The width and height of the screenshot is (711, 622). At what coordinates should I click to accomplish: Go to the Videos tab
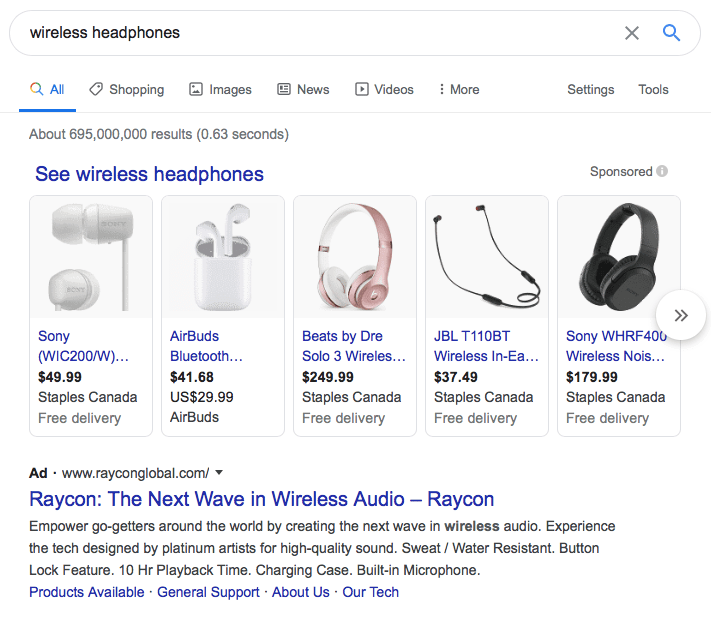click(x=384, y=89)
